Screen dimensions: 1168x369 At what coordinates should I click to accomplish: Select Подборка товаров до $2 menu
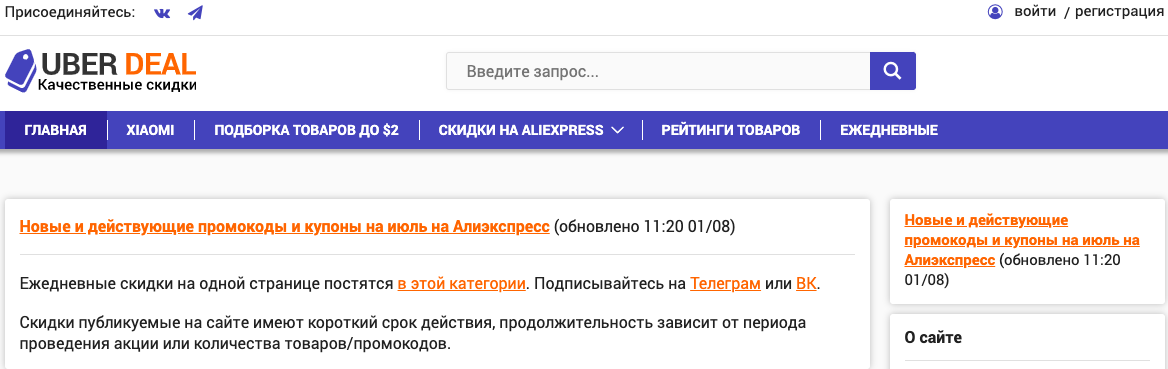tap(306, 130)
